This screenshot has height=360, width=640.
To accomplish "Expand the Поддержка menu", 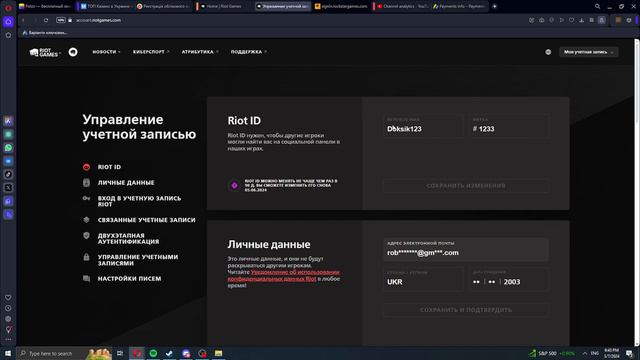I will tap(249, 52).
